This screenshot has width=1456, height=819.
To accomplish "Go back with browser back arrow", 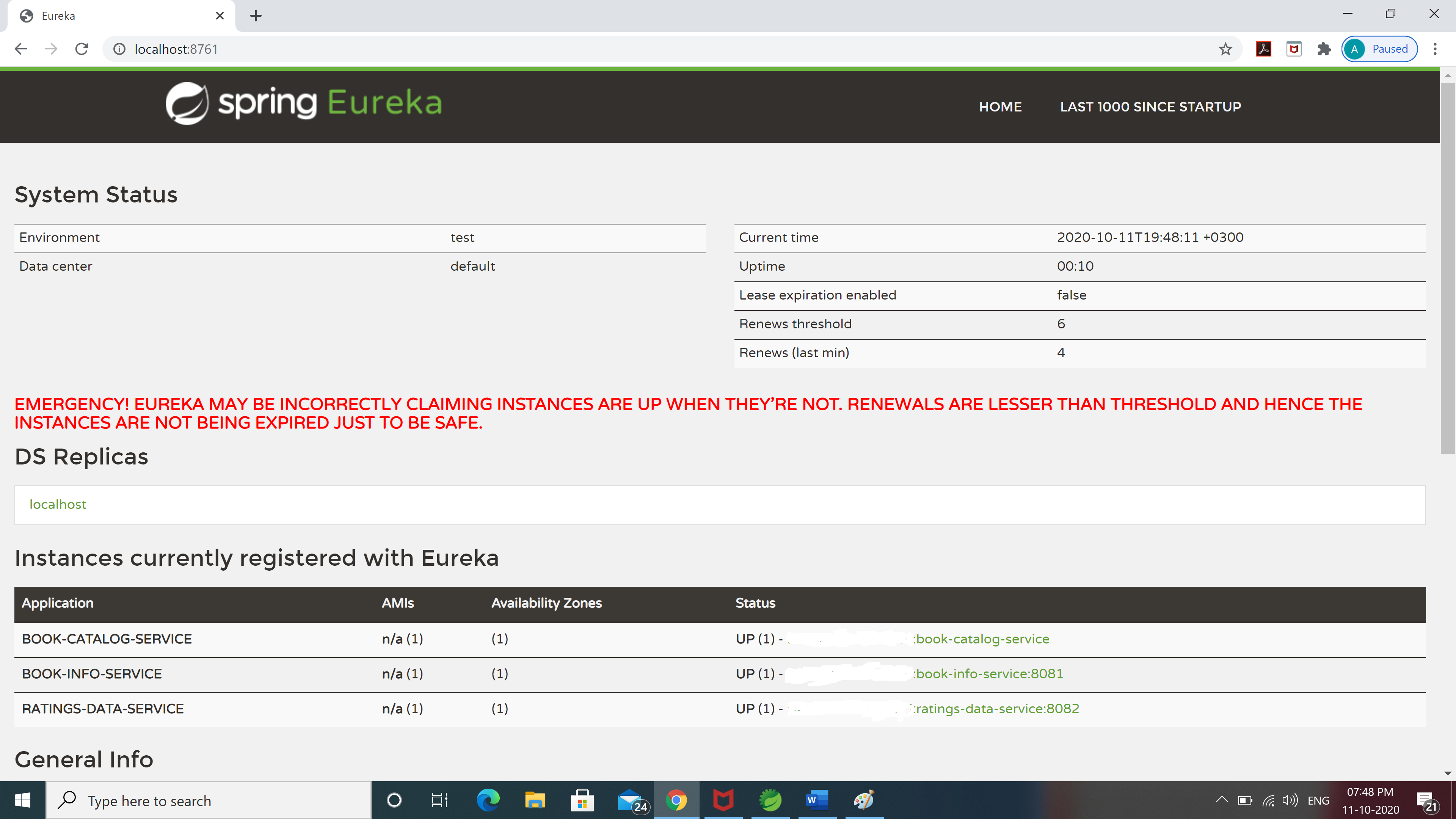I will (21, 49).
